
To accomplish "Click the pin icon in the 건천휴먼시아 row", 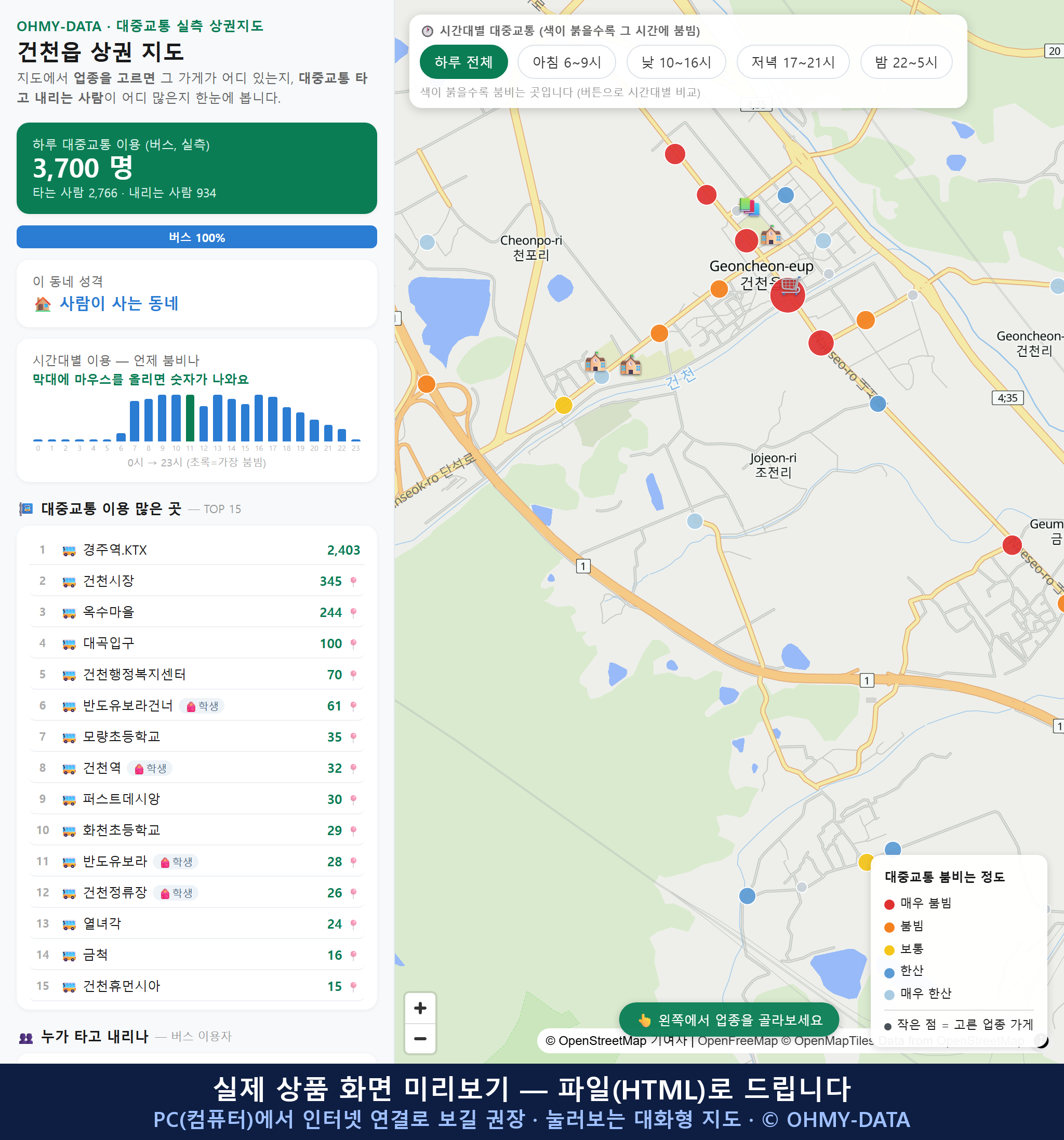I will click(353, 986).
